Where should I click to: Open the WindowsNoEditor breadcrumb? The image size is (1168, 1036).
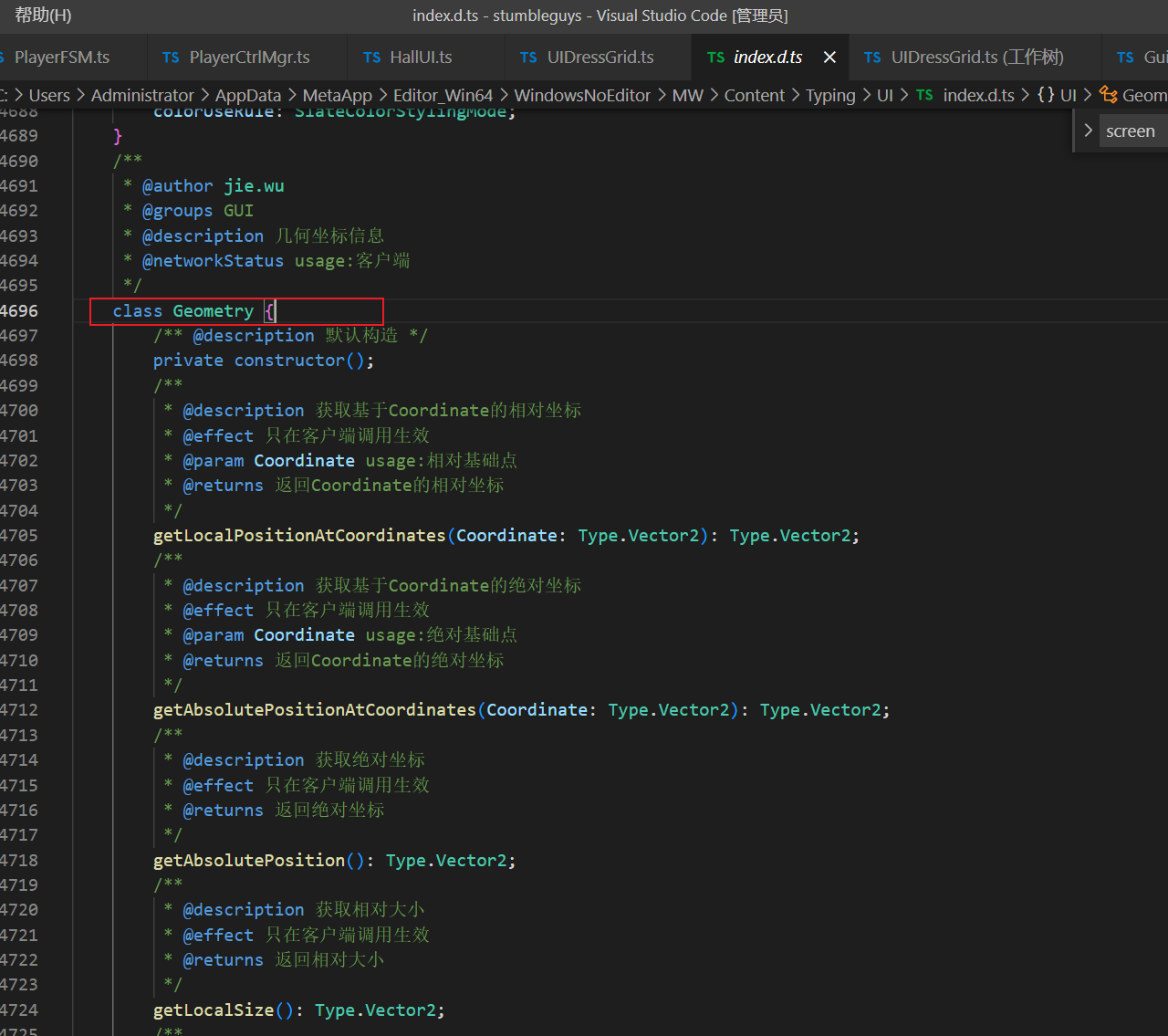coord(582,95)
